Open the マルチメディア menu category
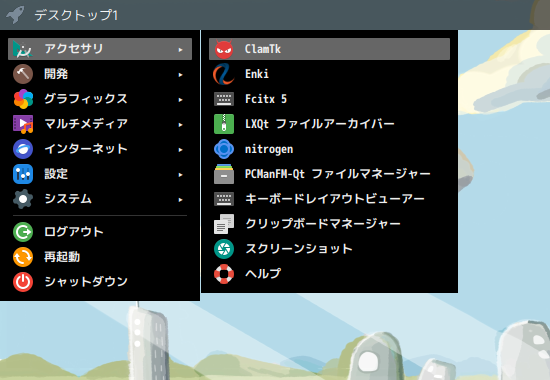Image resolution: width=550 pixels, height=380 pixels. click(x=100, y=124)
